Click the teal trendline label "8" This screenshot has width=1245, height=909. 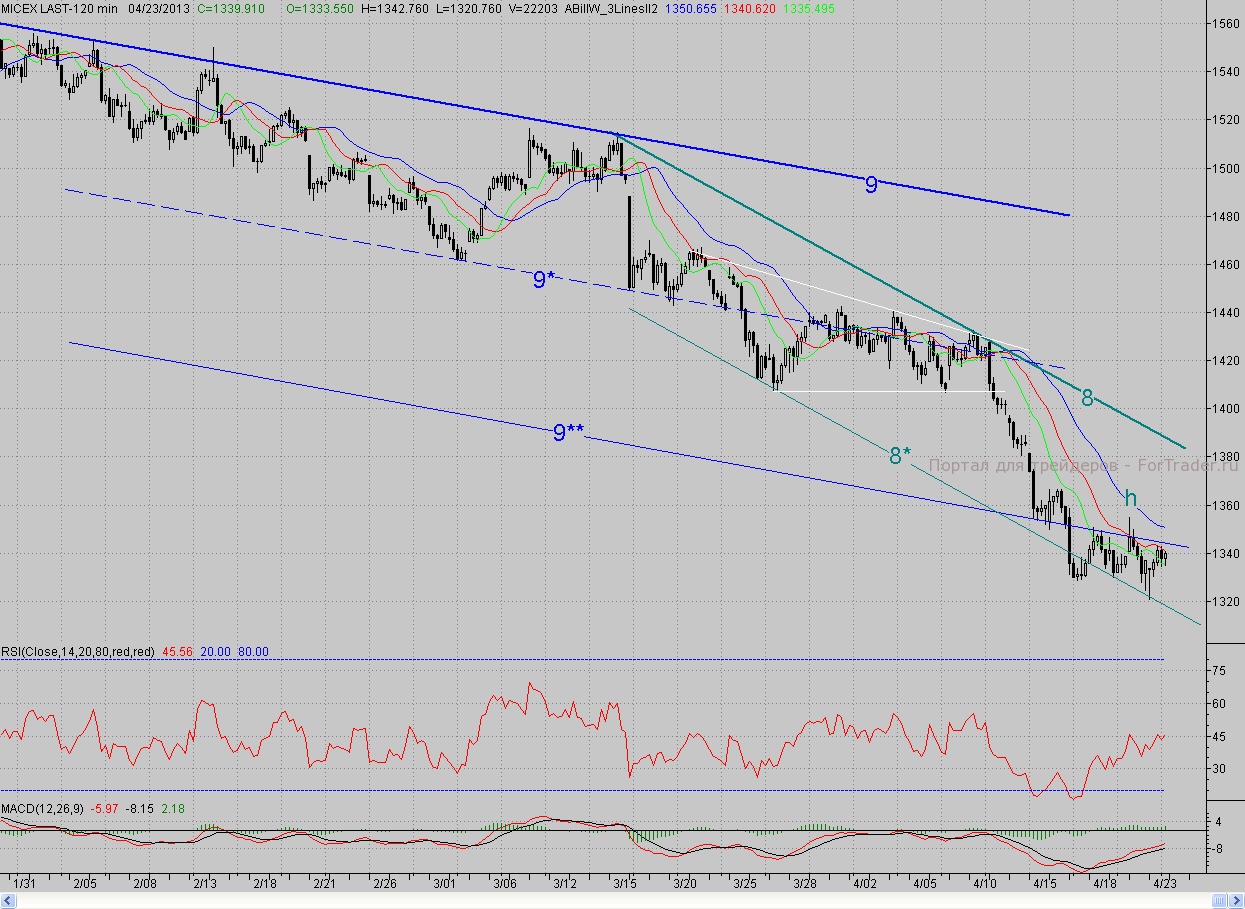tap(1087, 398)
